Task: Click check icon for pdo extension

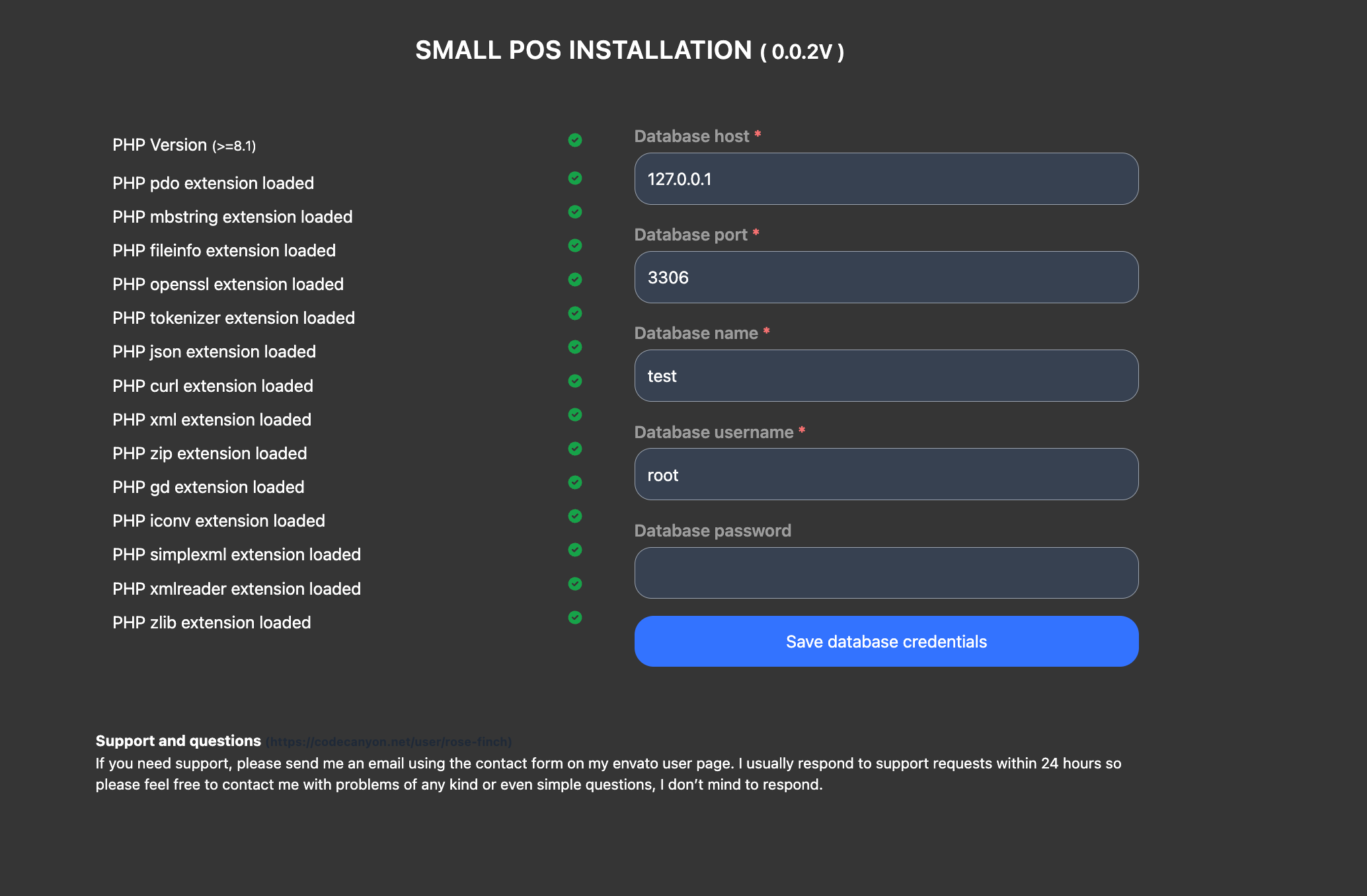Action: click(x=575, y=178)
